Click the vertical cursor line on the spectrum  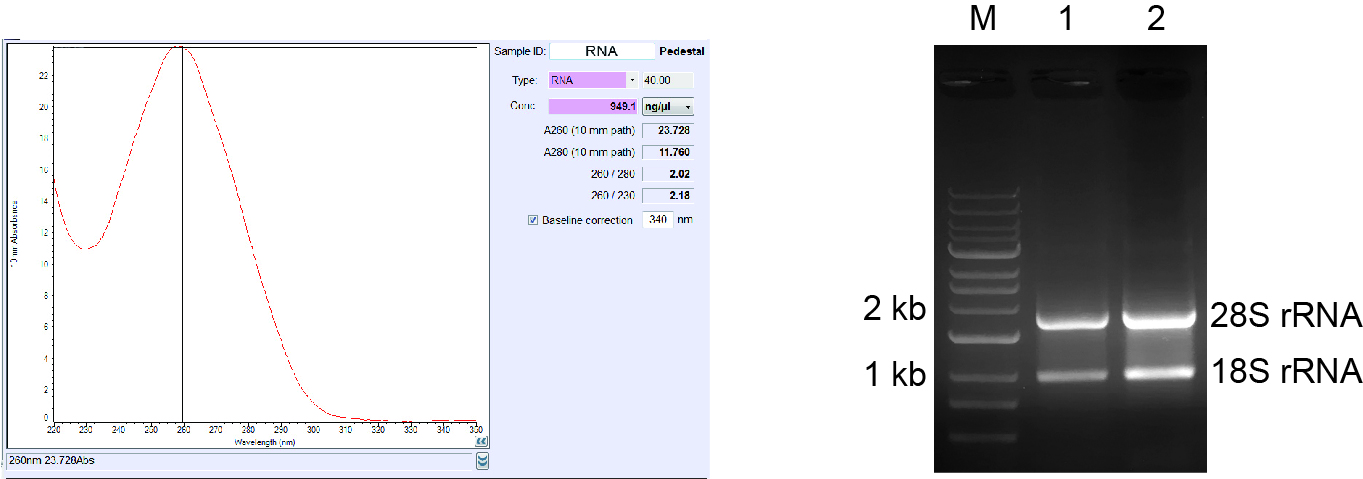pyautogui.click(x=181, y=250)
